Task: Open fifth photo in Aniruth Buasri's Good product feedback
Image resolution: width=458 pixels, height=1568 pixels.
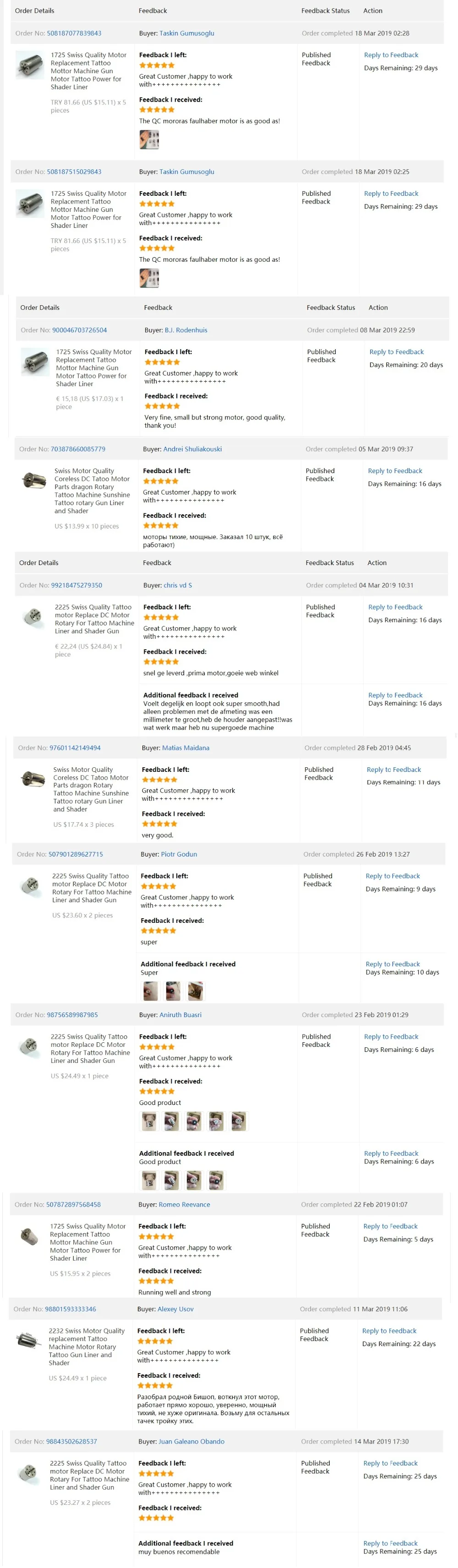Action: point(238,1121)
